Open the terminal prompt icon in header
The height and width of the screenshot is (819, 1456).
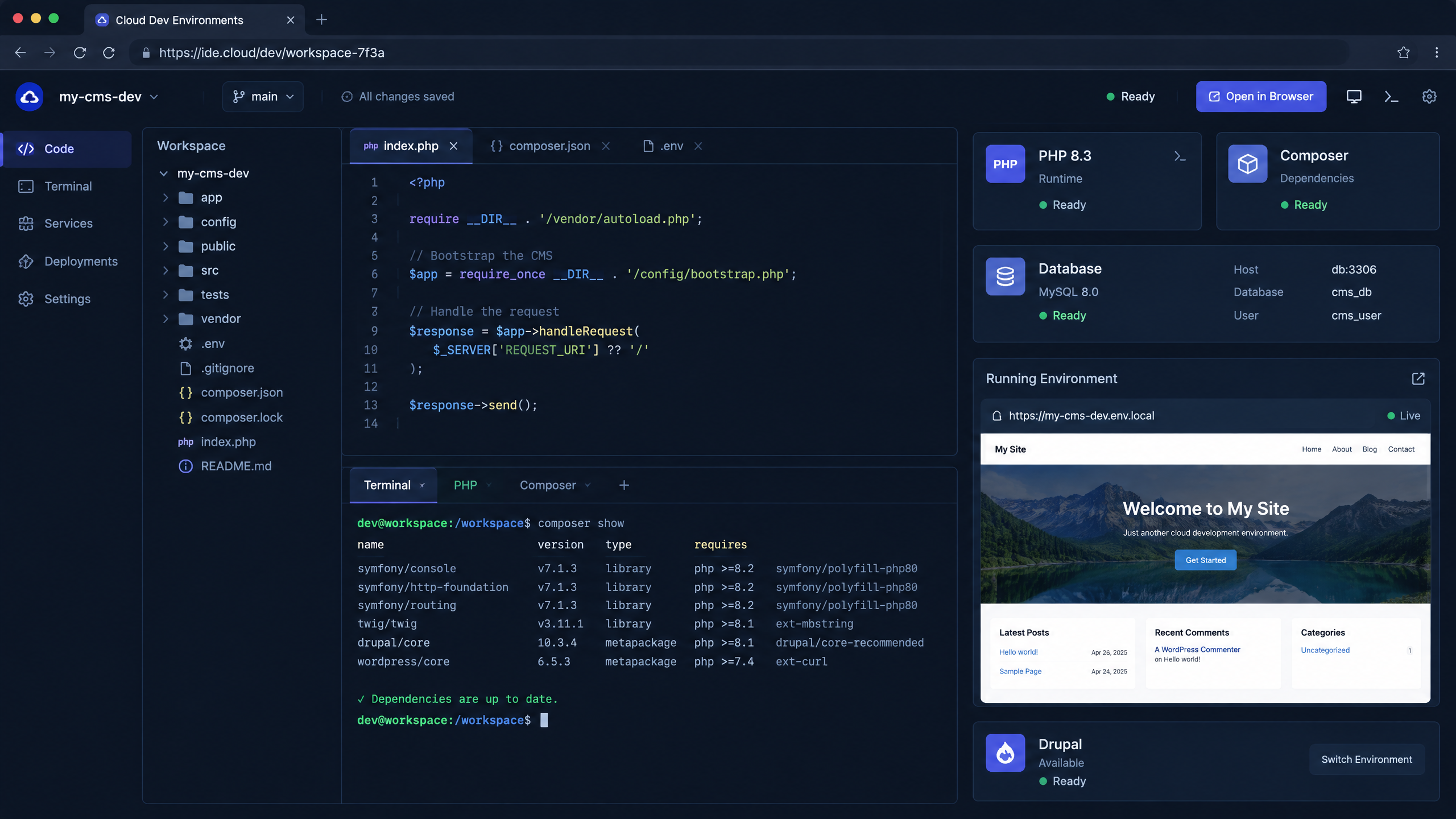[x=1391, y=97]
